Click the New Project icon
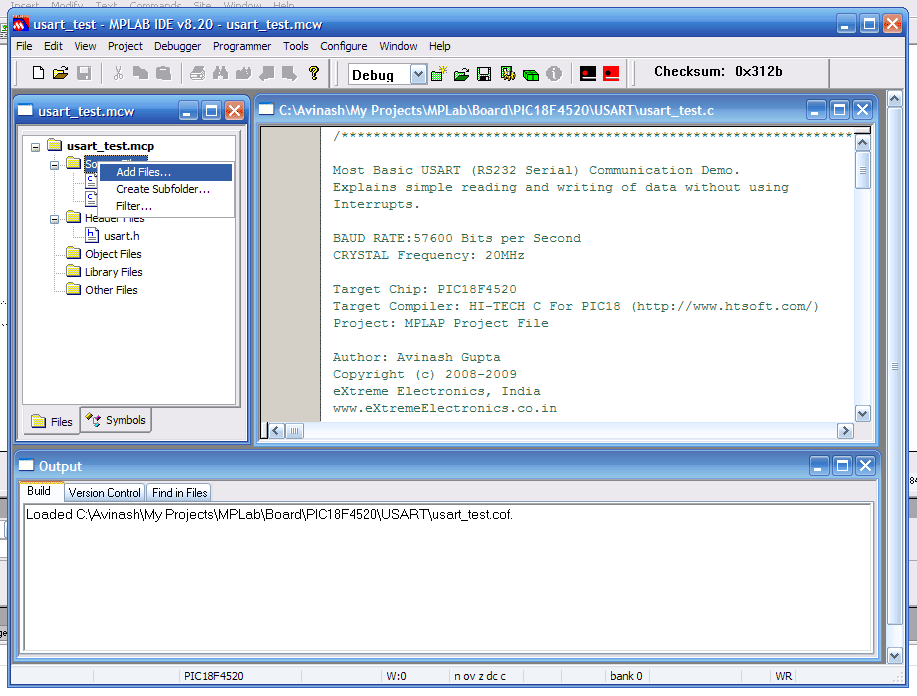The height and width of the screenshot is (696, 917). (x=439, y=74)
